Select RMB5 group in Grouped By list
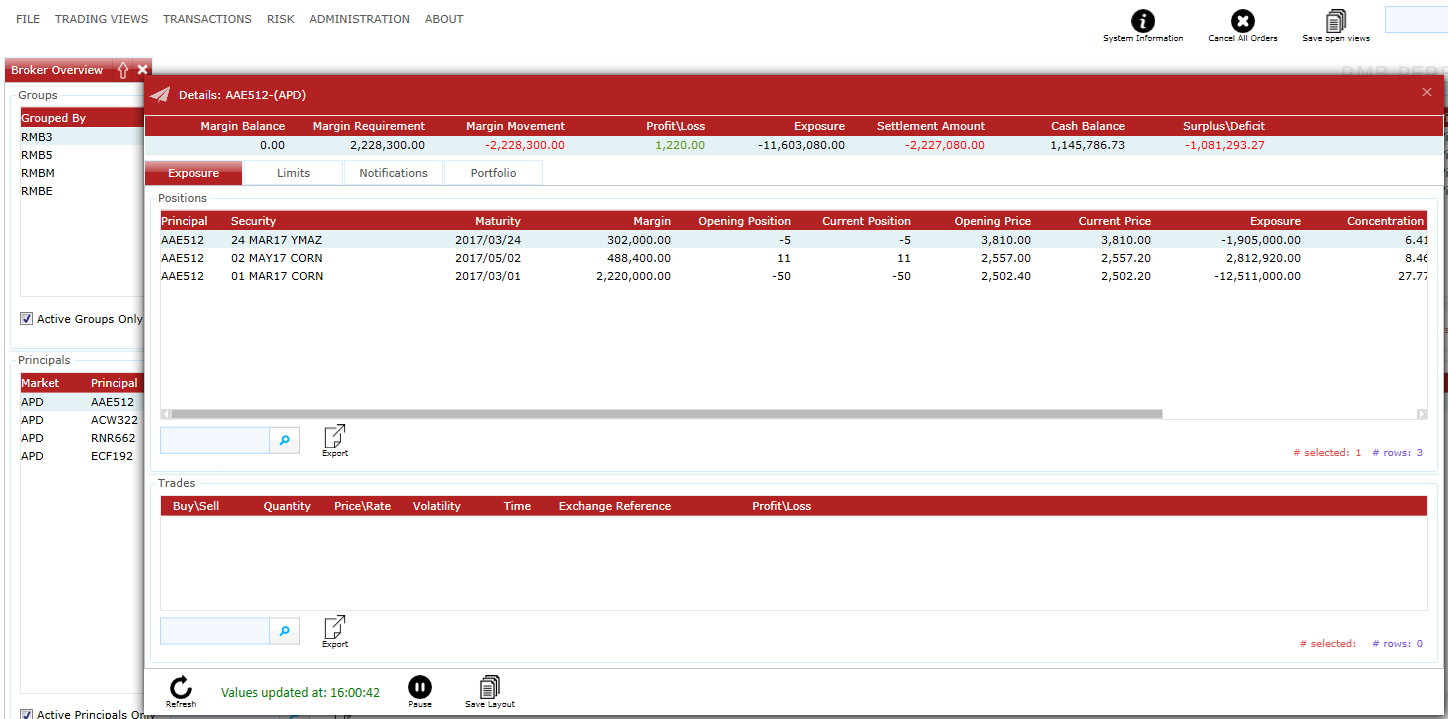Viewport: 1448px width, 719px height. pos(37,155)
